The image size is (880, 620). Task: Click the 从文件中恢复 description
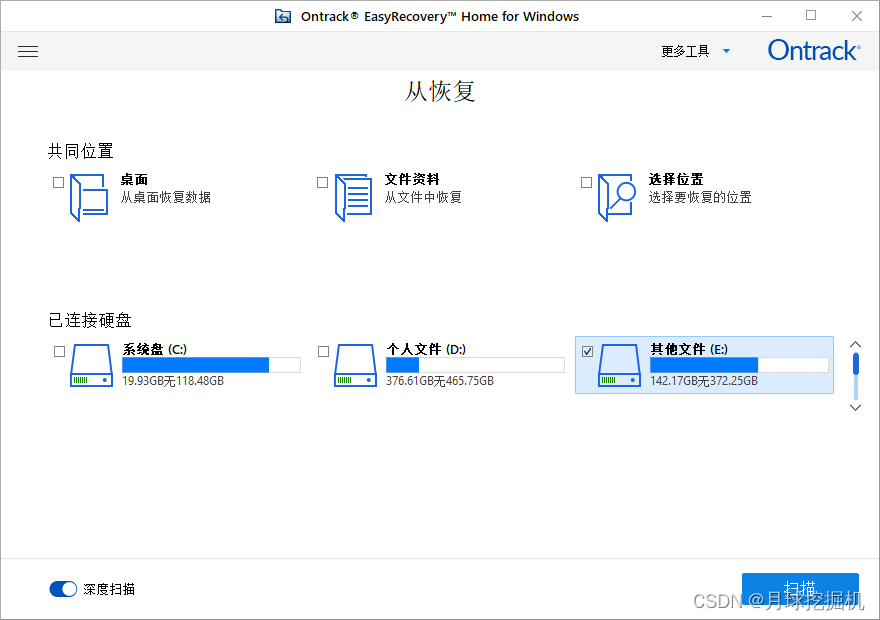click(x=423, y=198)
